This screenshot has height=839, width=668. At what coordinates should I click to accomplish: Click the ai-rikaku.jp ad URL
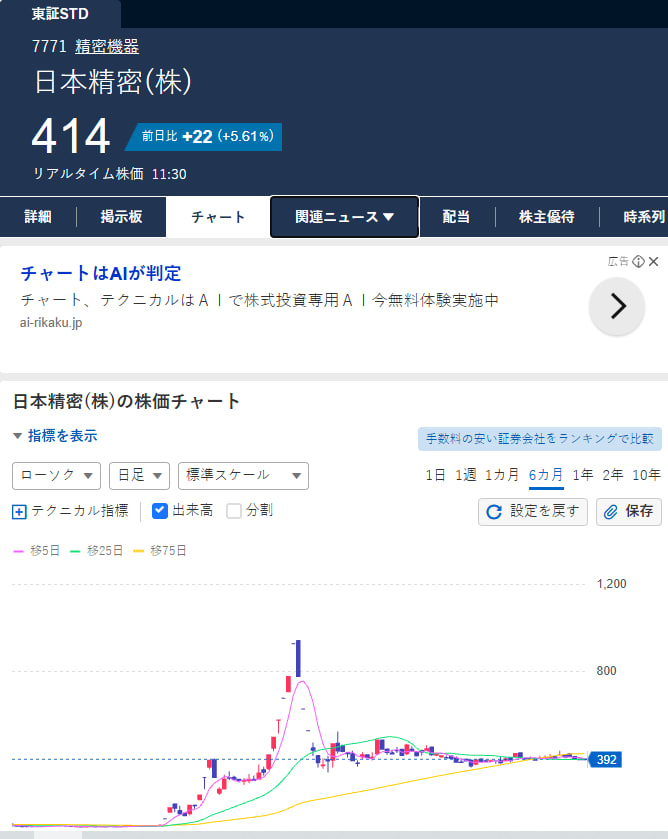51,323
